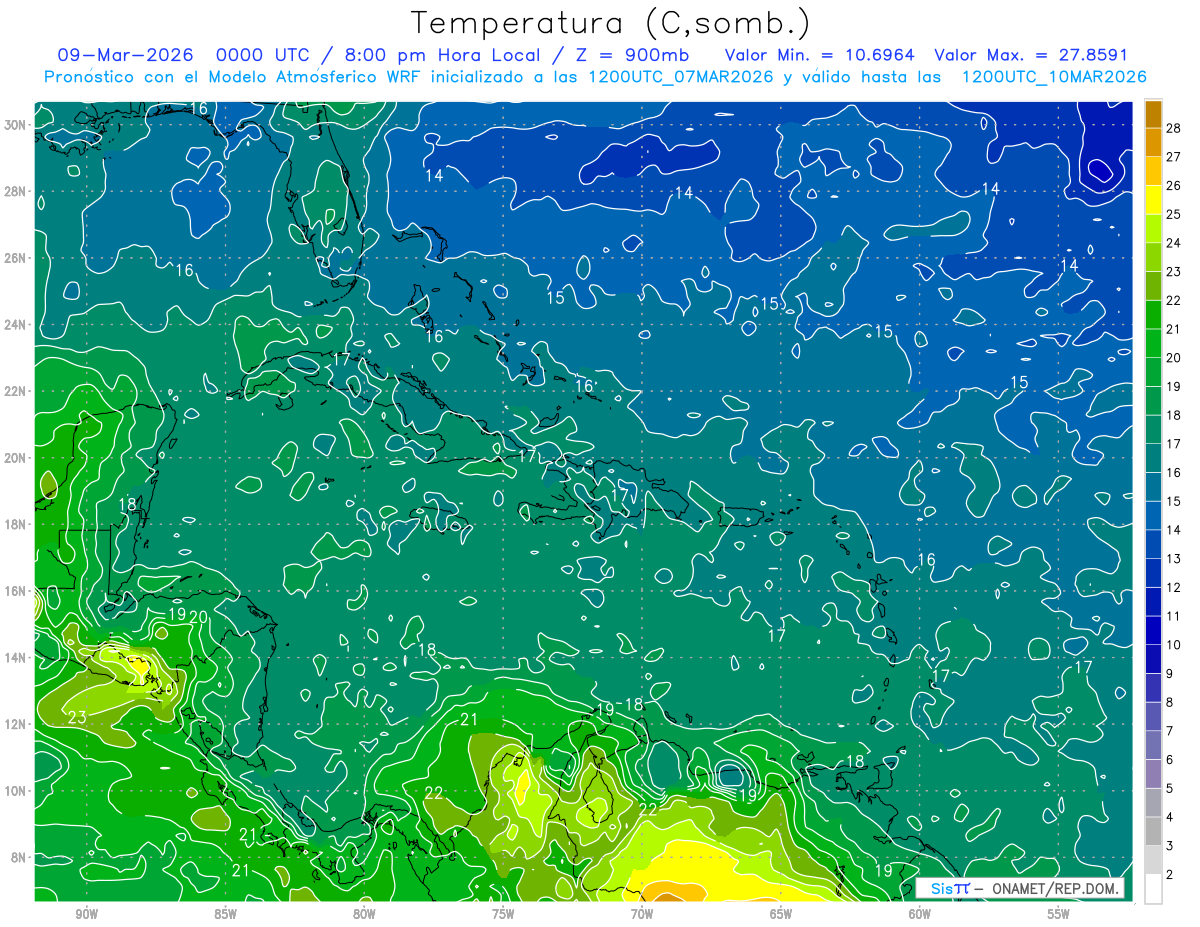
Task: Click the '24N' latitude label
Action: [16, 325]
